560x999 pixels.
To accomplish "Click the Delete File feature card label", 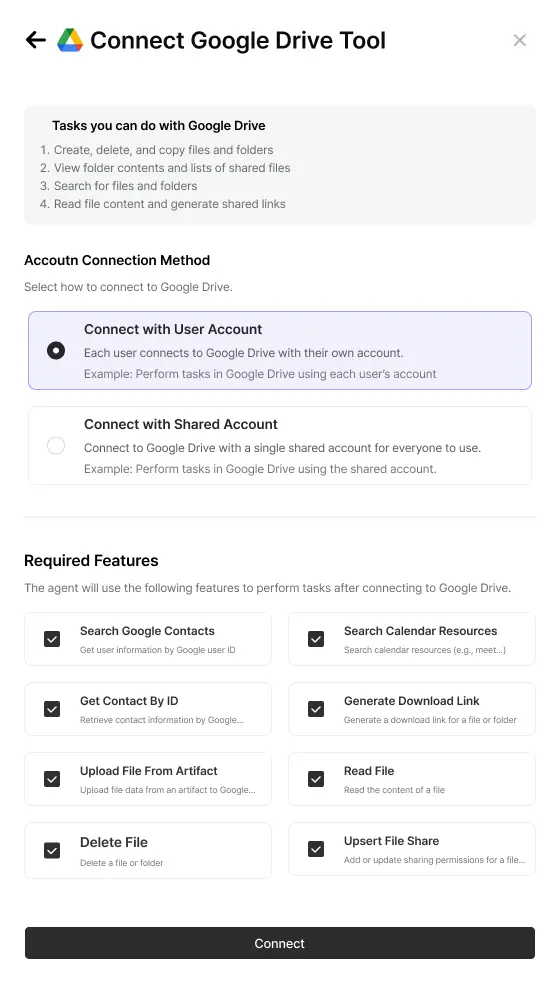I will [114, 842].
